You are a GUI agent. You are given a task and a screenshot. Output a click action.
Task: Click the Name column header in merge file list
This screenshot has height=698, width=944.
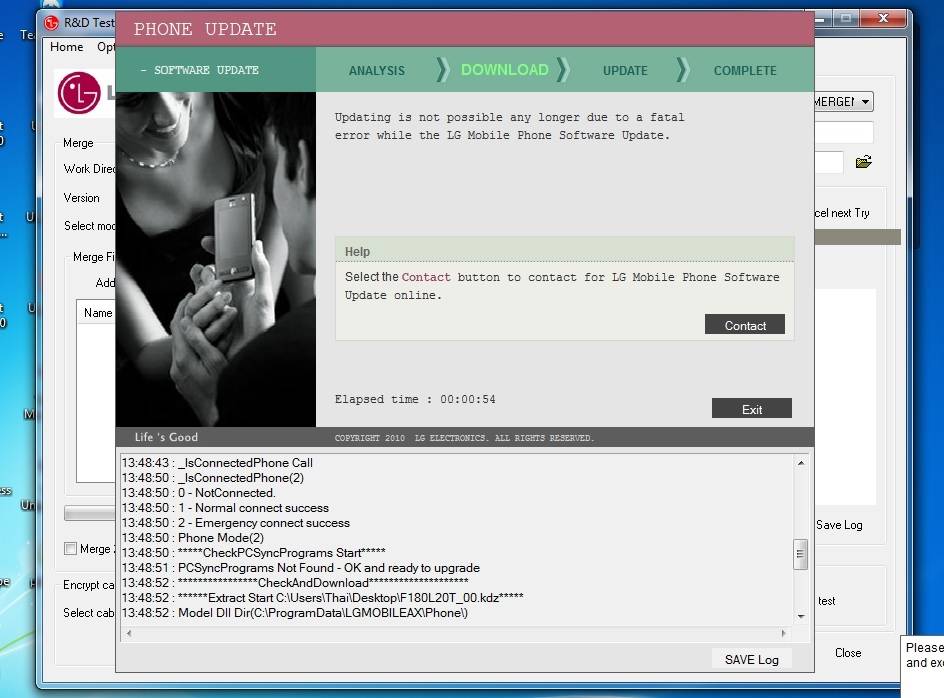(x=98, y=313)
